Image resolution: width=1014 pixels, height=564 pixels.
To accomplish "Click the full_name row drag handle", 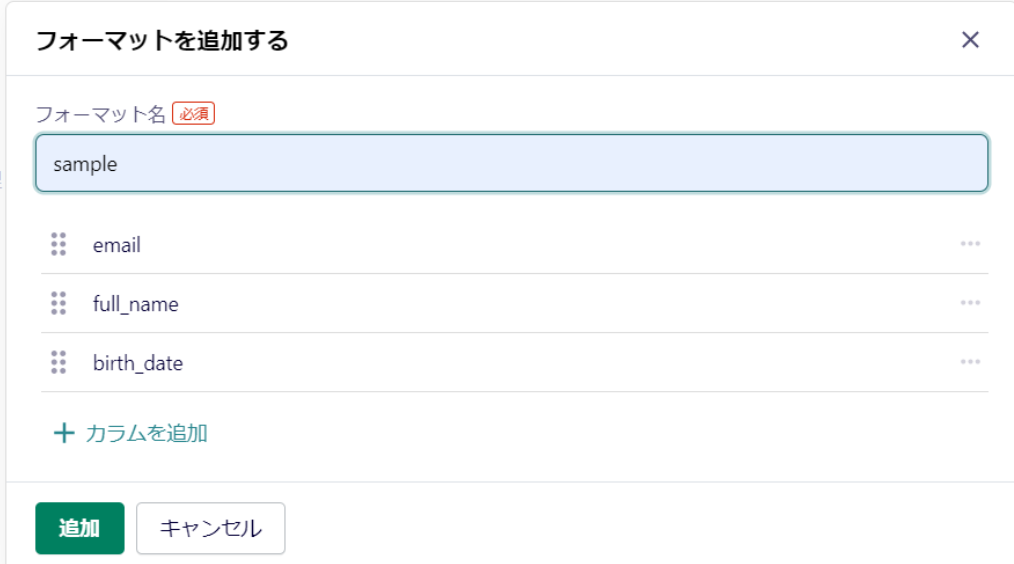I will click(x=58, y=303).
